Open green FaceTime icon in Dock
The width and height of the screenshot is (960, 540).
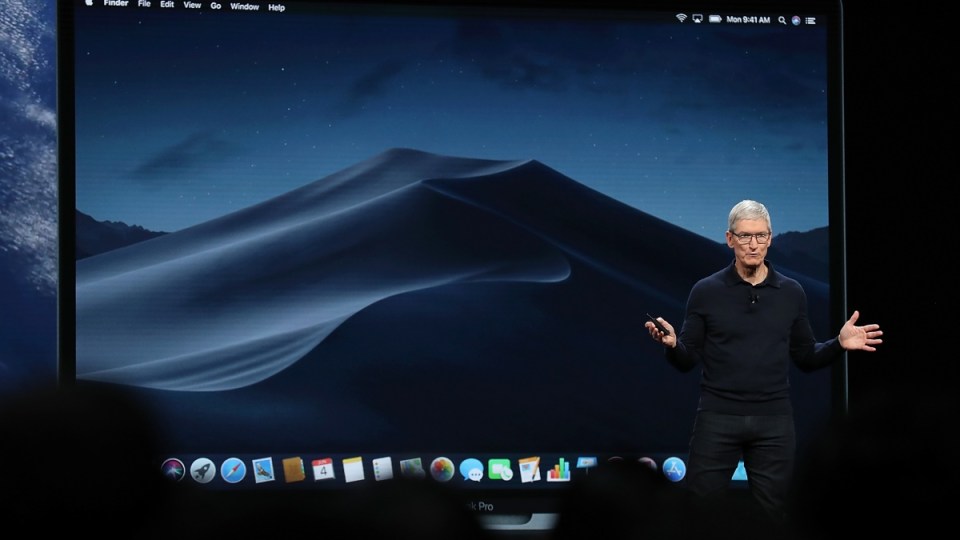[x=500, y=470]
